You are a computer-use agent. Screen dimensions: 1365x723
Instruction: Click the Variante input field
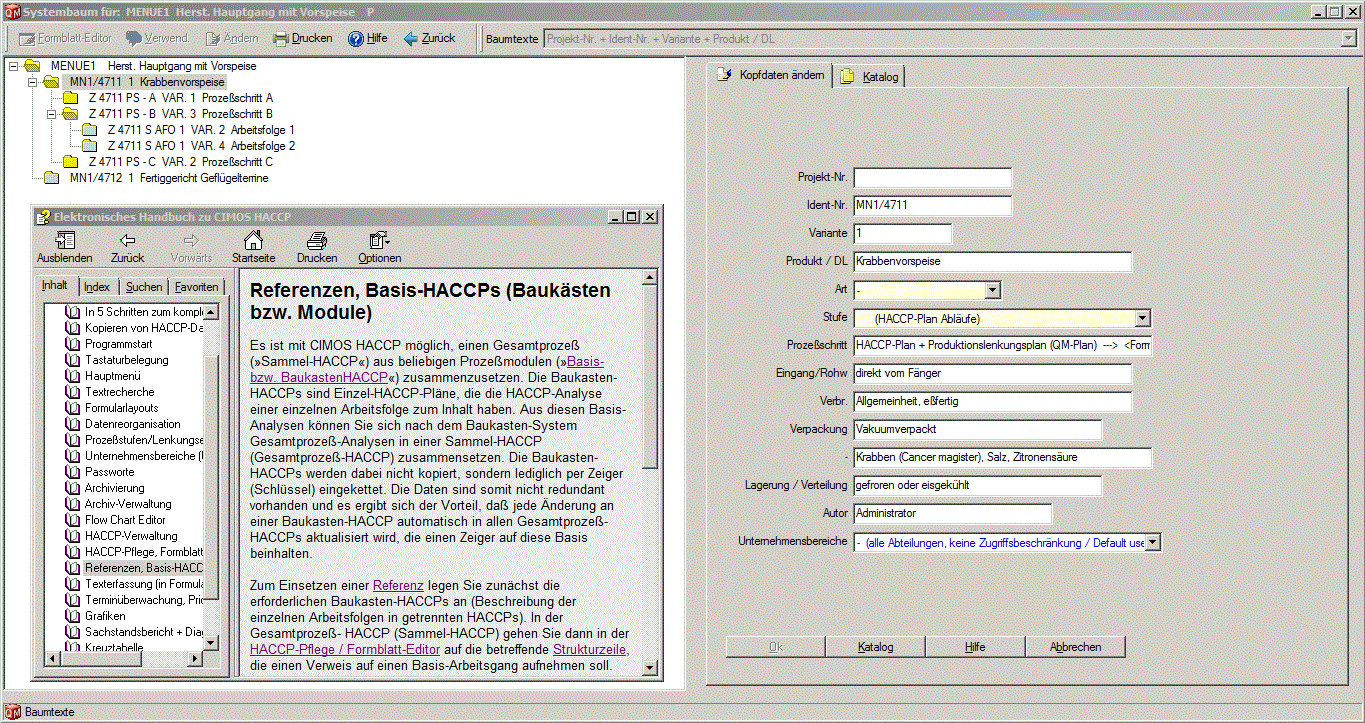point(903,234)
